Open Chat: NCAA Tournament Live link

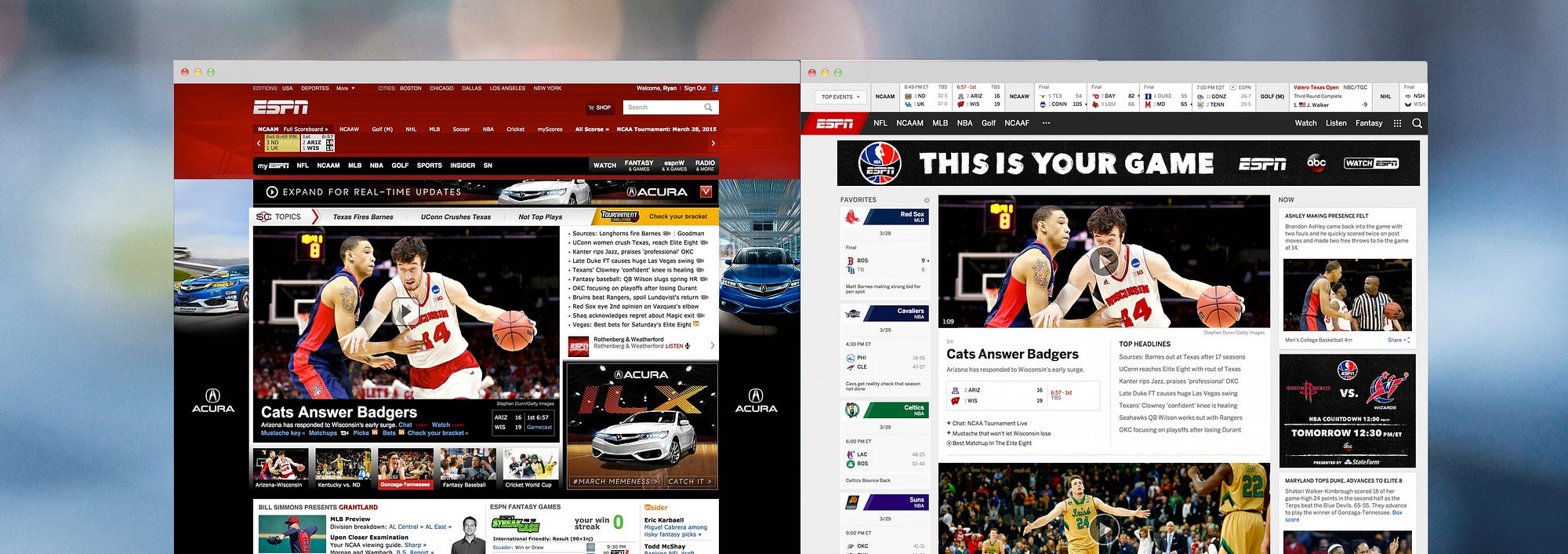[988, 424]
